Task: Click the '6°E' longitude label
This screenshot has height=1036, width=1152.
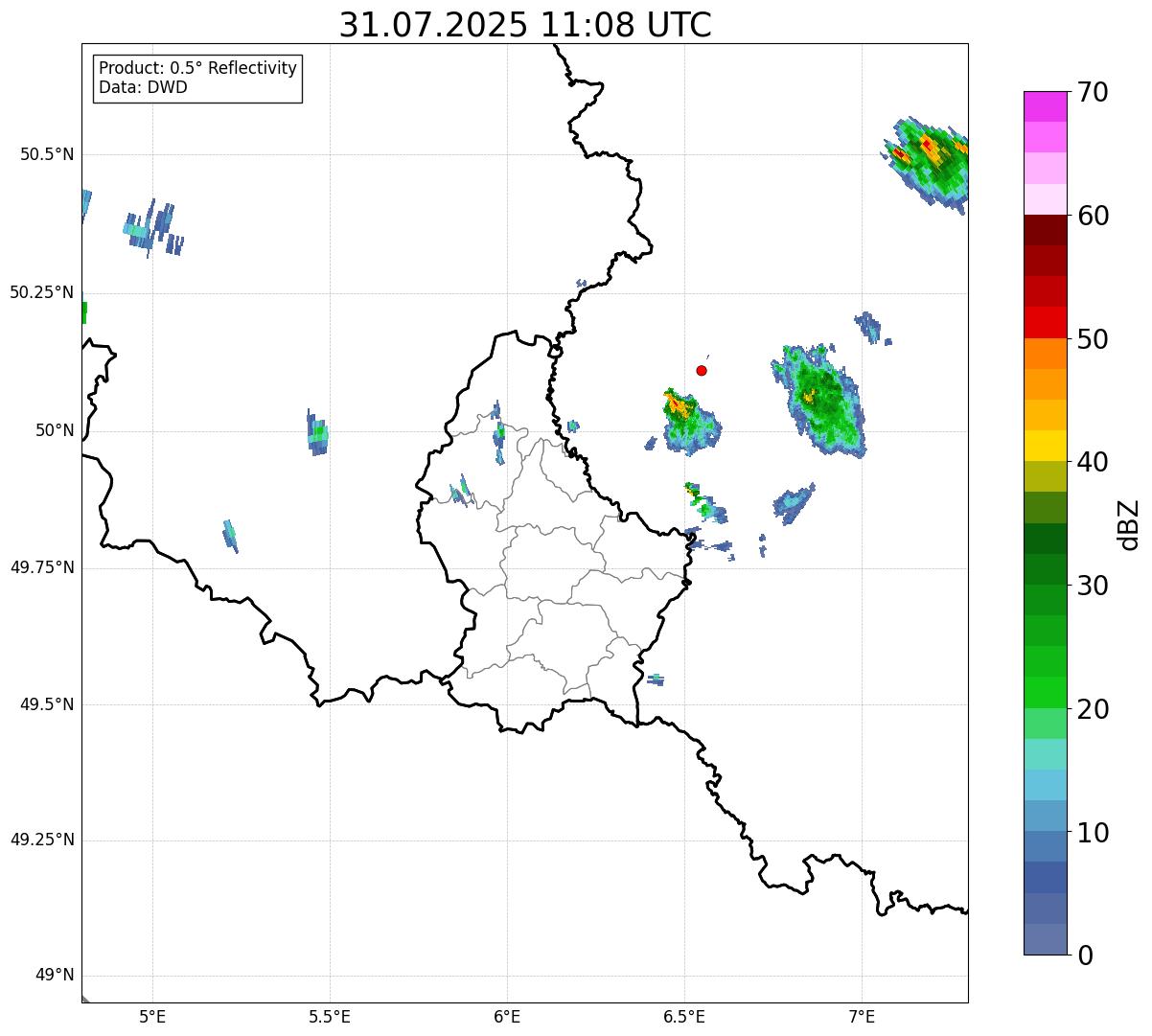Action: tap(507, 1016)
